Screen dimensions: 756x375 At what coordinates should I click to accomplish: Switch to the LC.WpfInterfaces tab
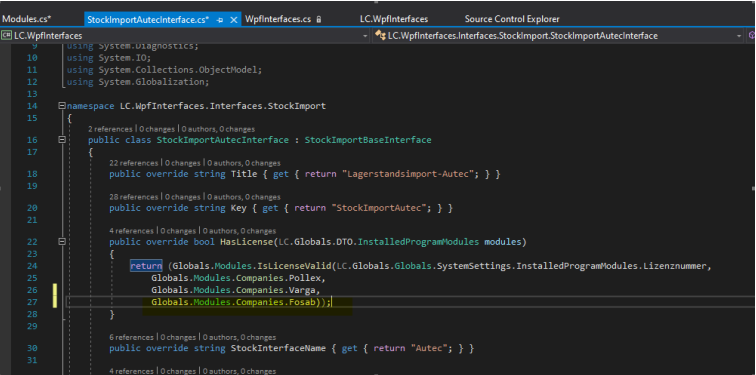click(x=394, y=20)
